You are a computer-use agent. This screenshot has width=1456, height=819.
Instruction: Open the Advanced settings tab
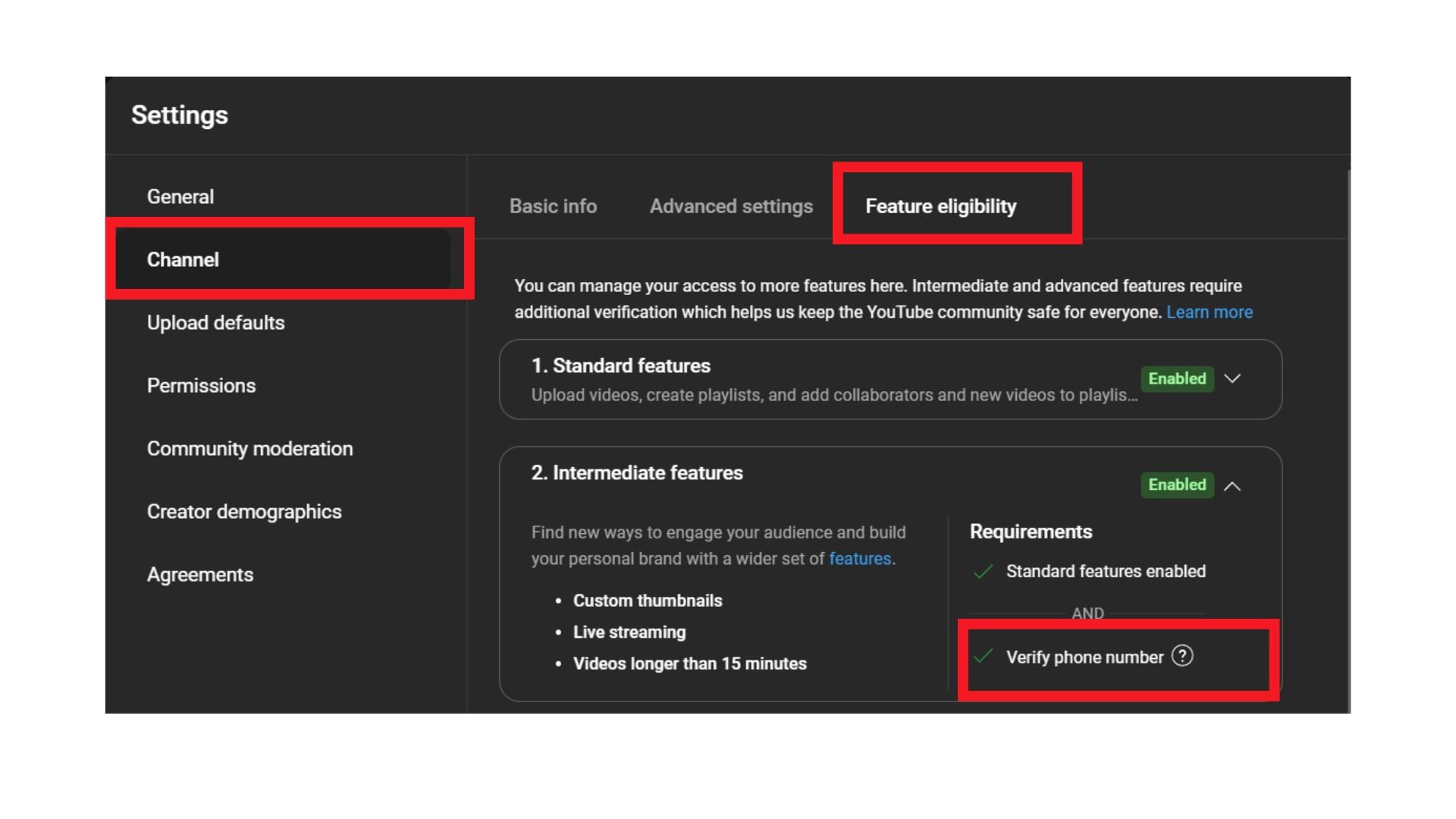[731, 206]
